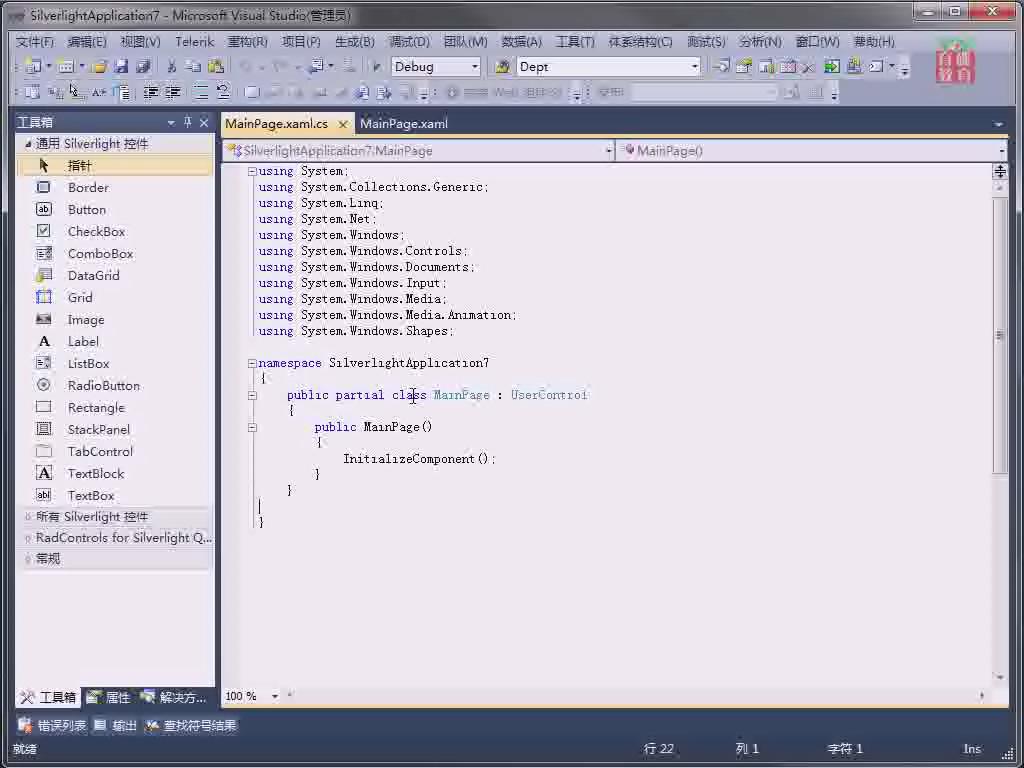This screenshot has height=768, width=1024.
Task: Switch to the 解决方... solution explorer tab
Action: point(174,697)
